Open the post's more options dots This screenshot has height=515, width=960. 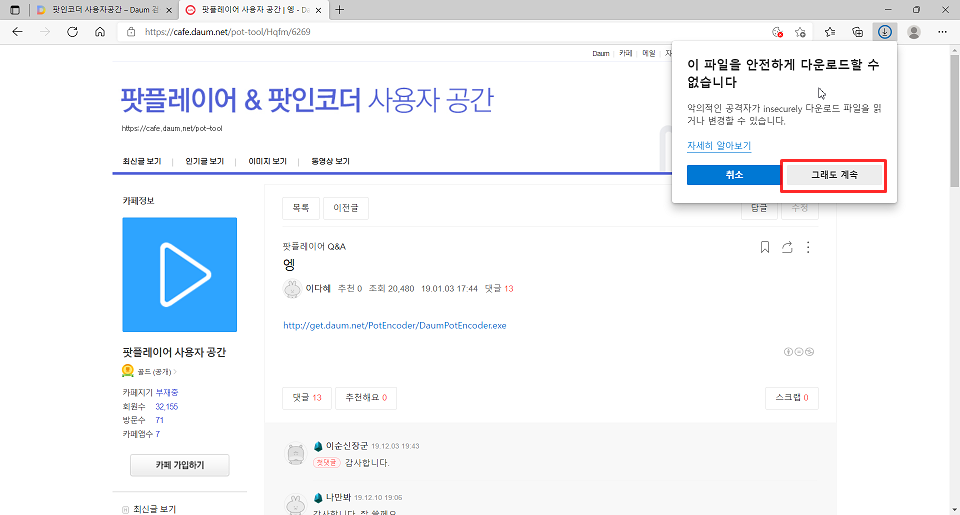pyautogui.click(x=808, y=247)
